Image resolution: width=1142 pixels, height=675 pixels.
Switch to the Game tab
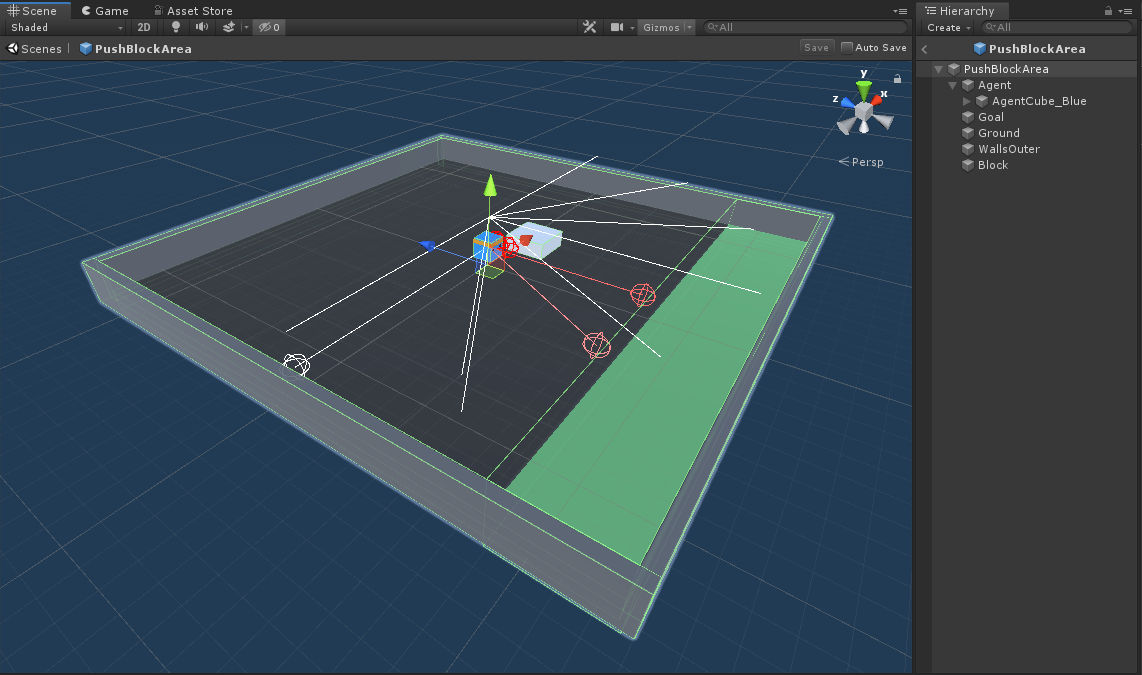coord(106,10)
